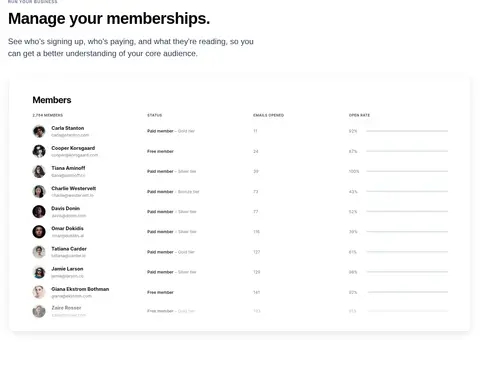
Task: Click Charlie Westervelt's "Paid member – Bronze tier" status
Action: point(173,192)
